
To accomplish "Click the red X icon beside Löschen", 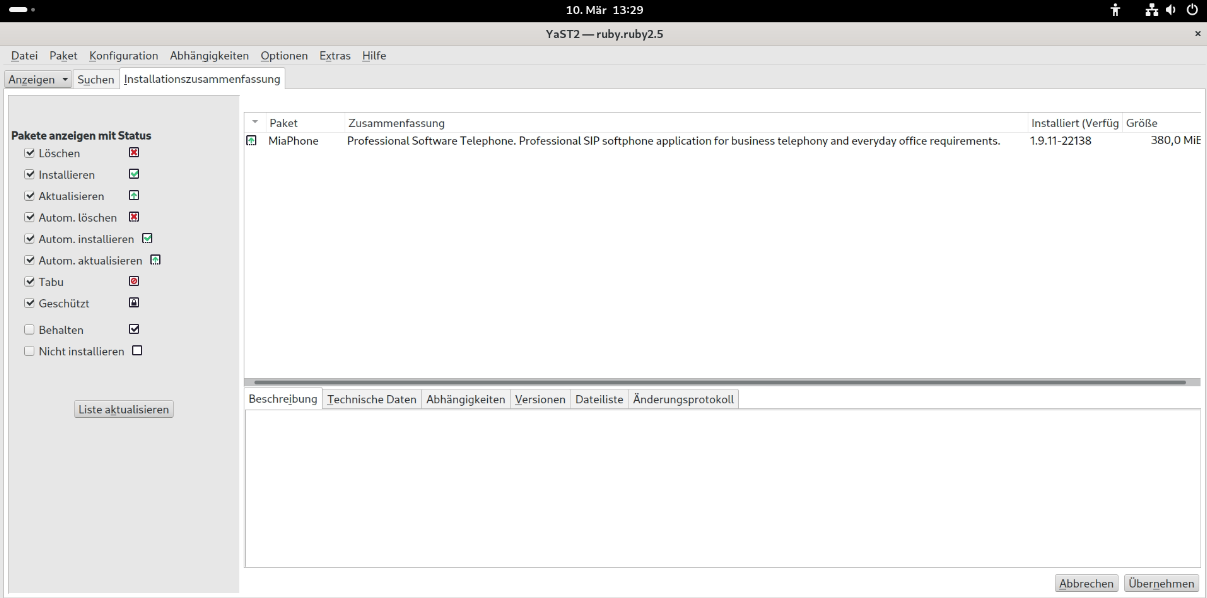I will pyautogui.click(x=134, y=153).
